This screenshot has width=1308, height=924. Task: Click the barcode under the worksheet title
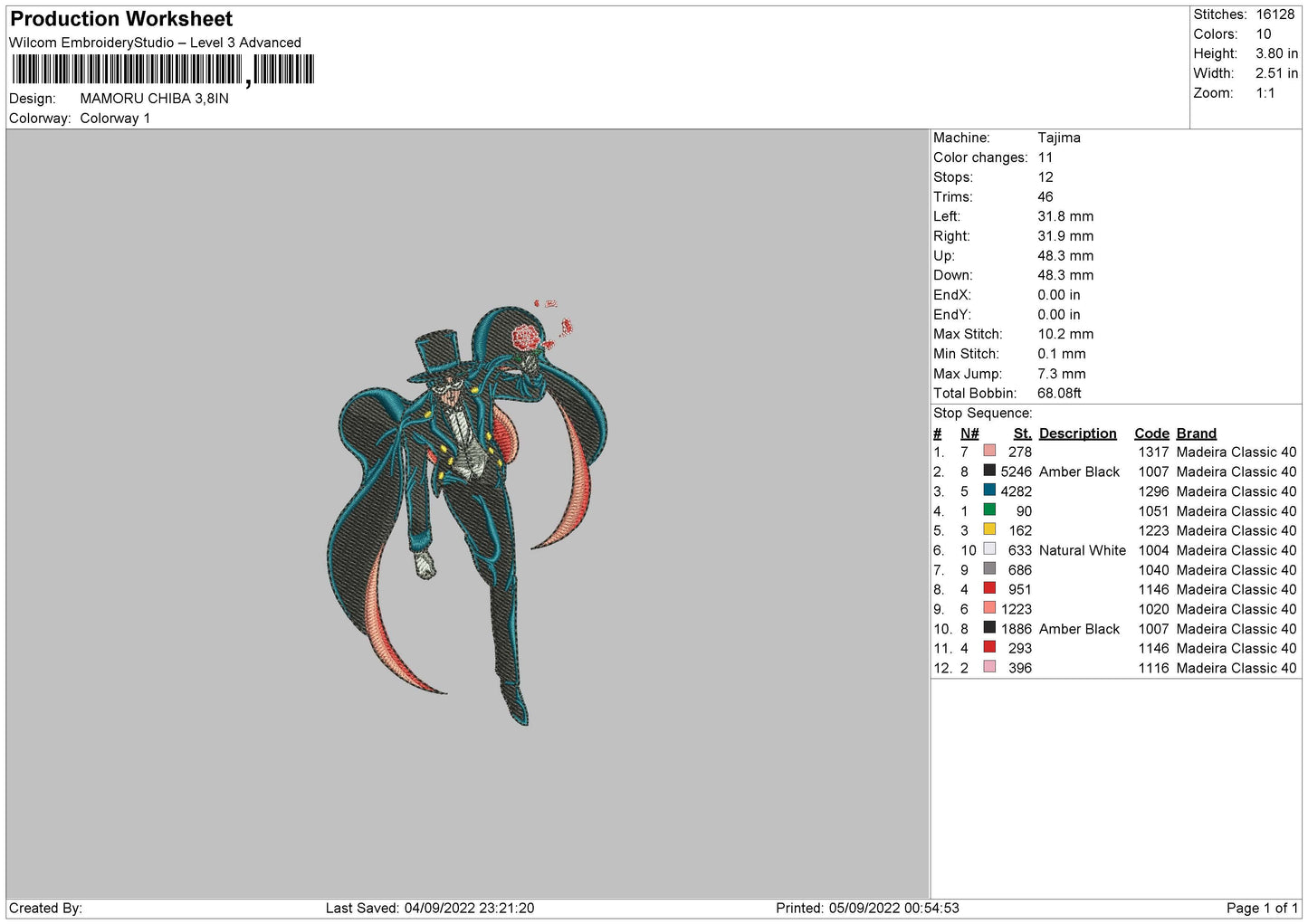[x=163, y=70]
